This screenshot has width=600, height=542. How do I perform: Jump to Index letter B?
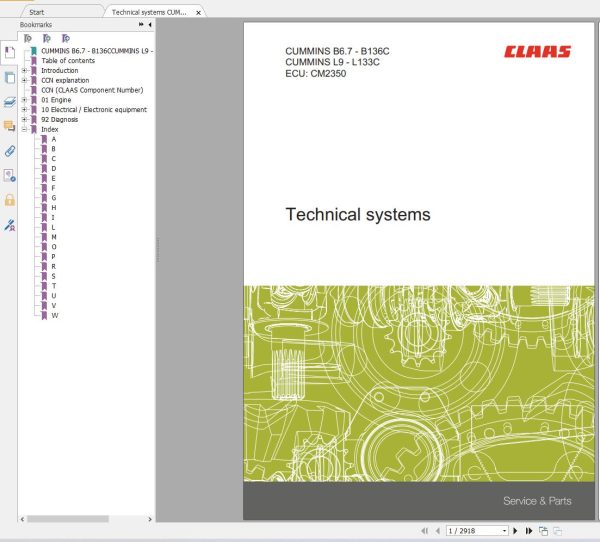coord(54,149)
